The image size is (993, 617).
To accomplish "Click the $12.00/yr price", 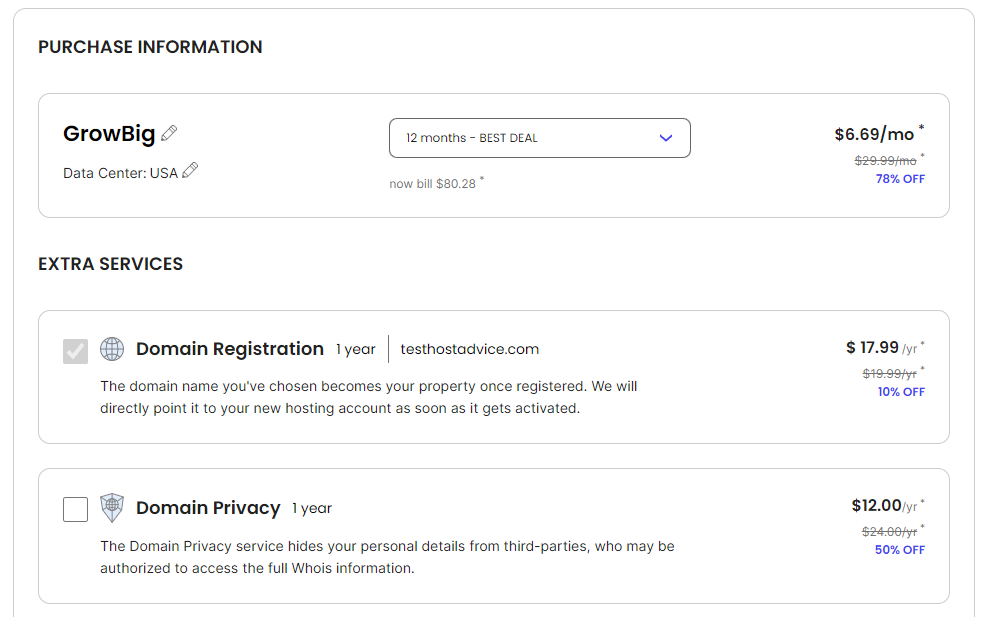I will coord(884,506).
